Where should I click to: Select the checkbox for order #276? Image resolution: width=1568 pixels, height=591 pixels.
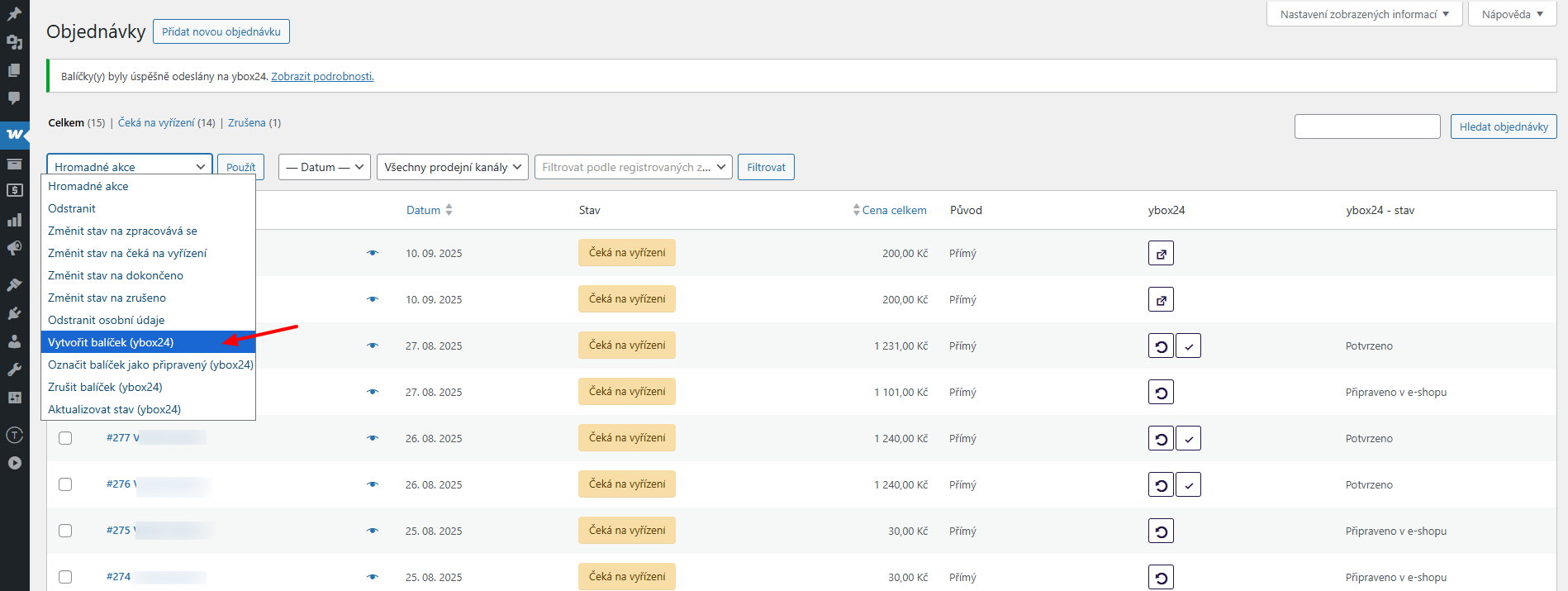coord(65,484)
